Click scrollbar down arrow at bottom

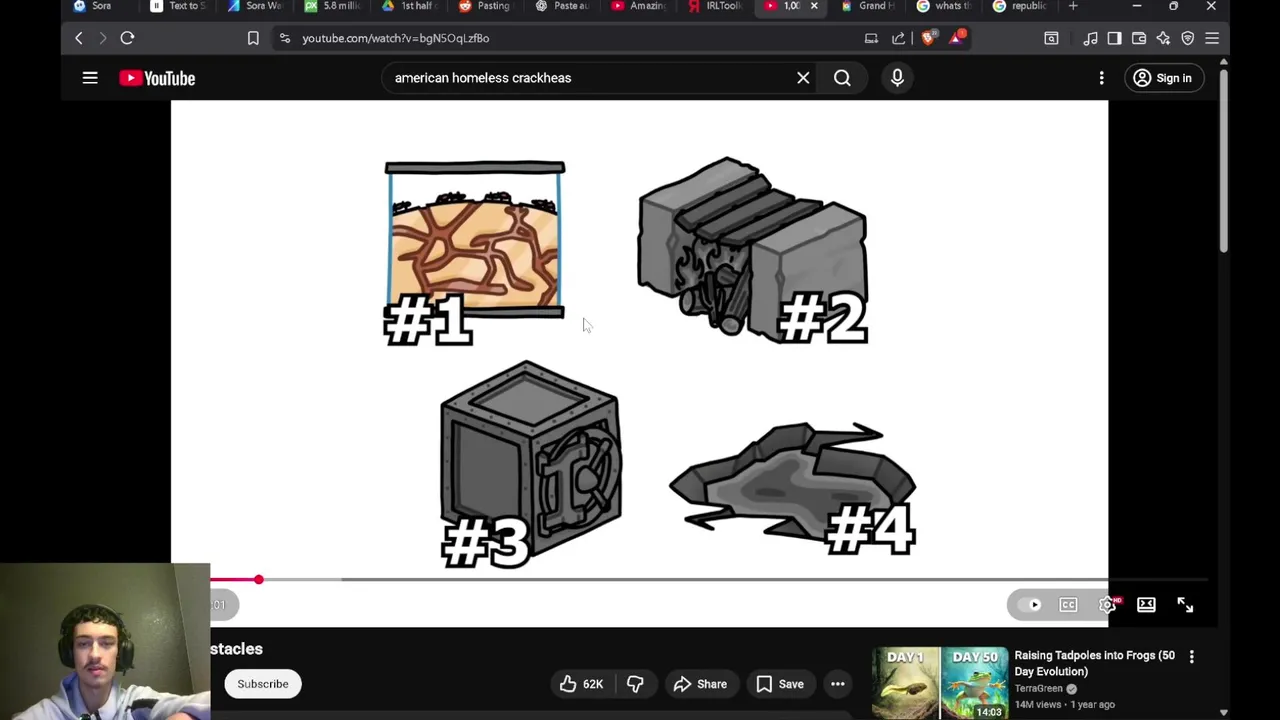pyautogui.click(x=1223, y=713)
